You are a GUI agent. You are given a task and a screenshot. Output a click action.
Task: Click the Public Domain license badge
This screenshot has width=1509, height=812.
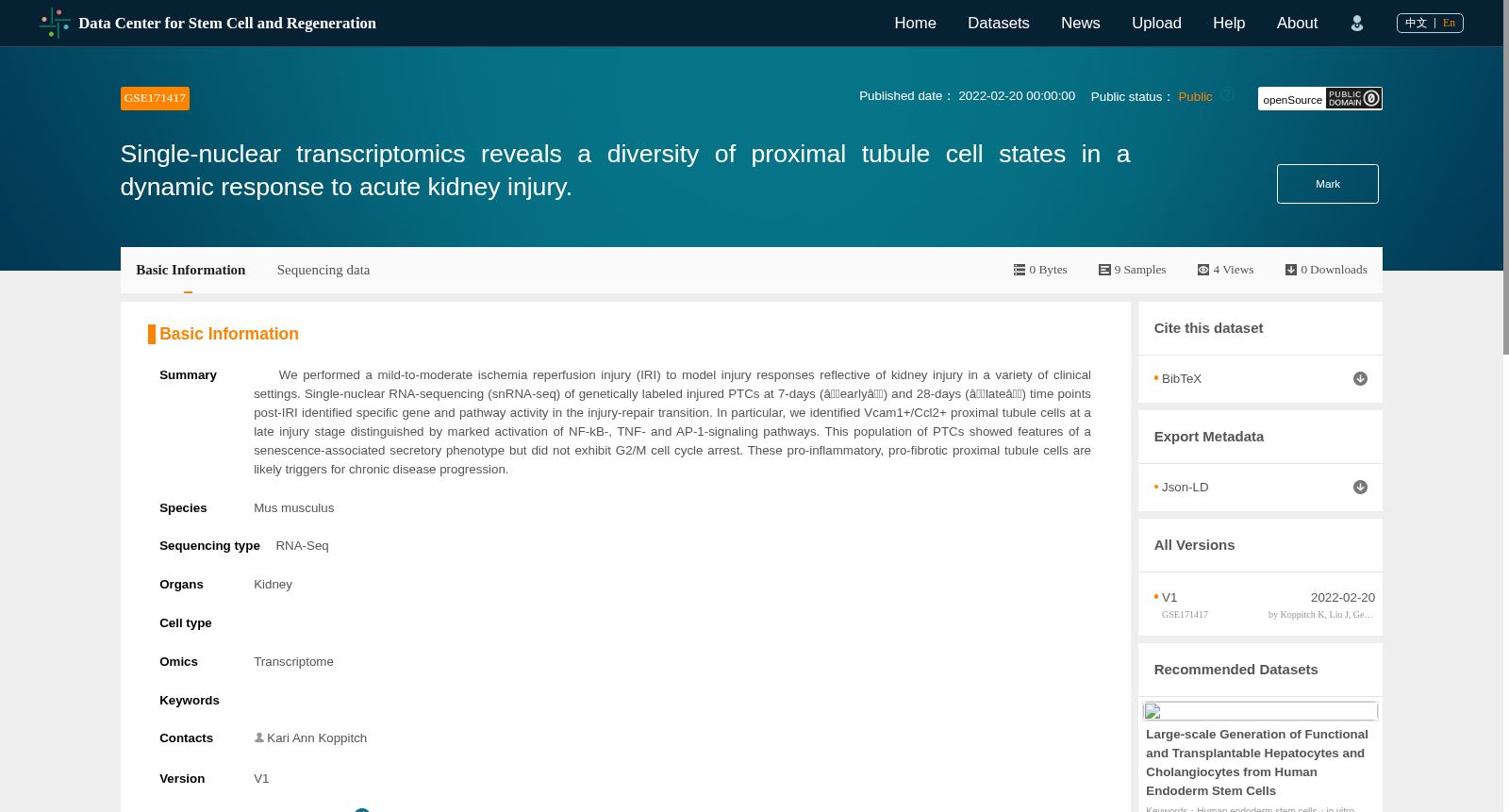pos(1353,98)
